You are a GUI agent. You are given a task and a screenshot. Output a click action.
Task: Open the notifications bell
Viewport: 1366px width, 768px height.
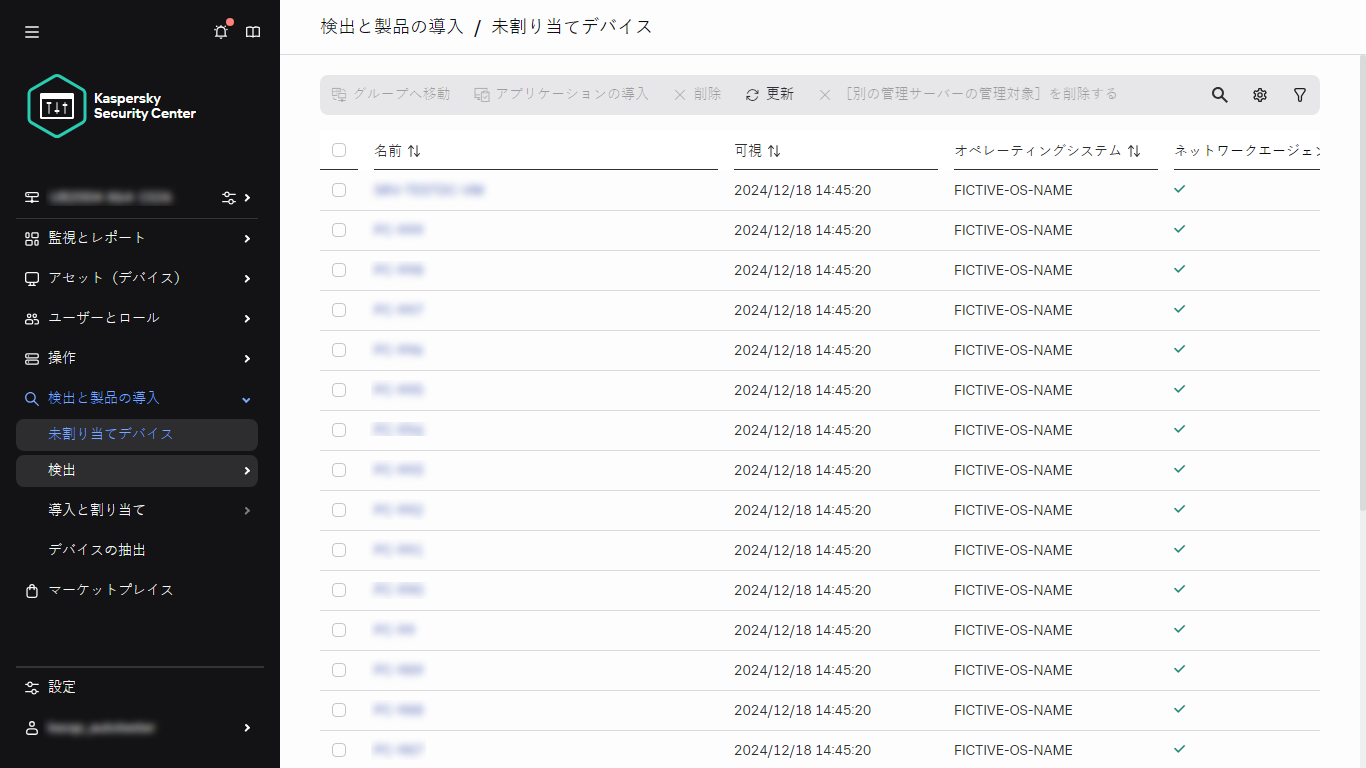(x=220, y=31)
